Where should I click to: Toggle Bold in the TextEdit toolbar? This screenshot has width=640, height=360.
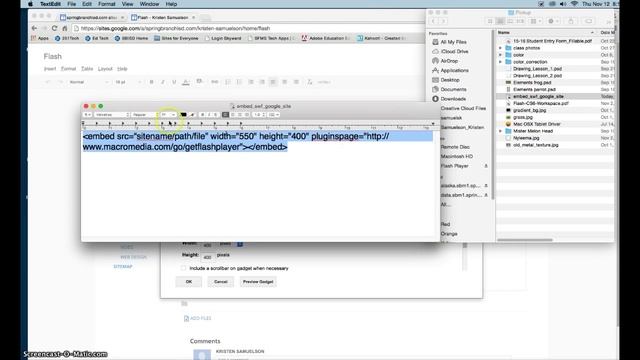202,115
